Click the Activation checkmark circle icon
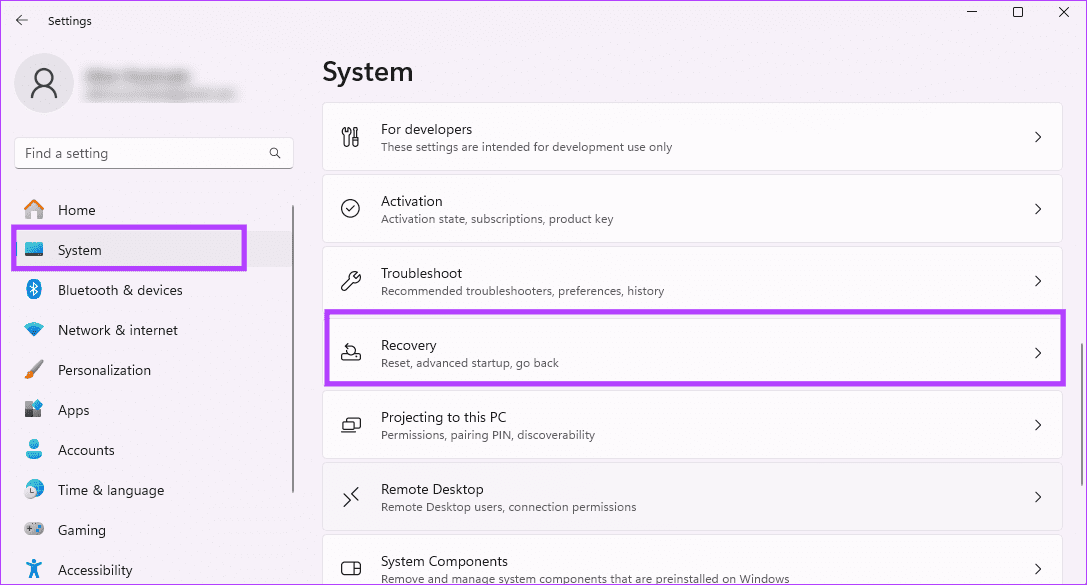 (x=351, y=209)
